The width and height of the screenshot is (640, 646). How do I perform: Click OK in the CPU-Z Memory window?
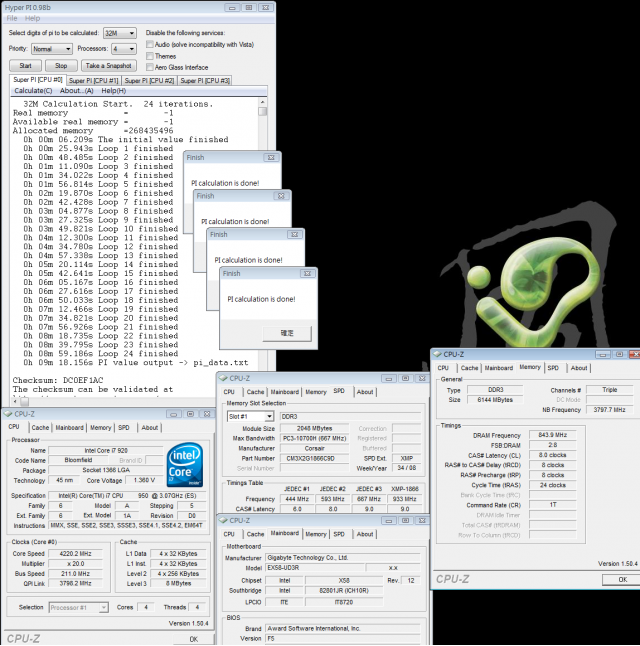coord(622,579)
